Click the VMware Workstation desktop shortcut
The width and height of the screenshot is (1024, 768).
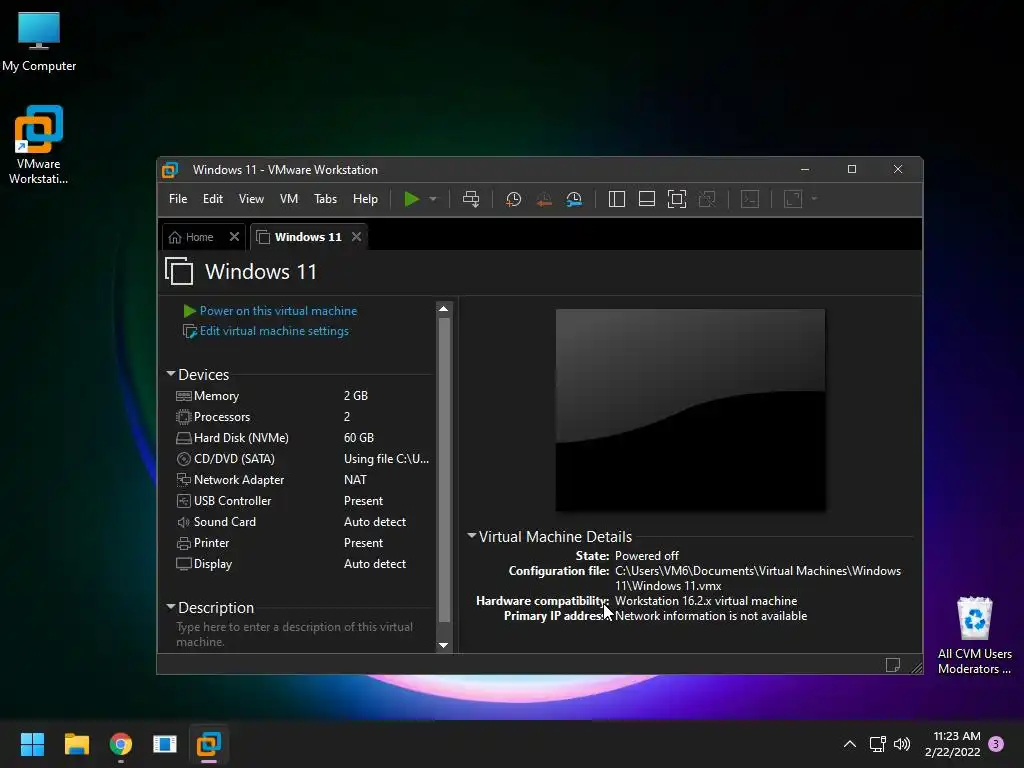39,145
